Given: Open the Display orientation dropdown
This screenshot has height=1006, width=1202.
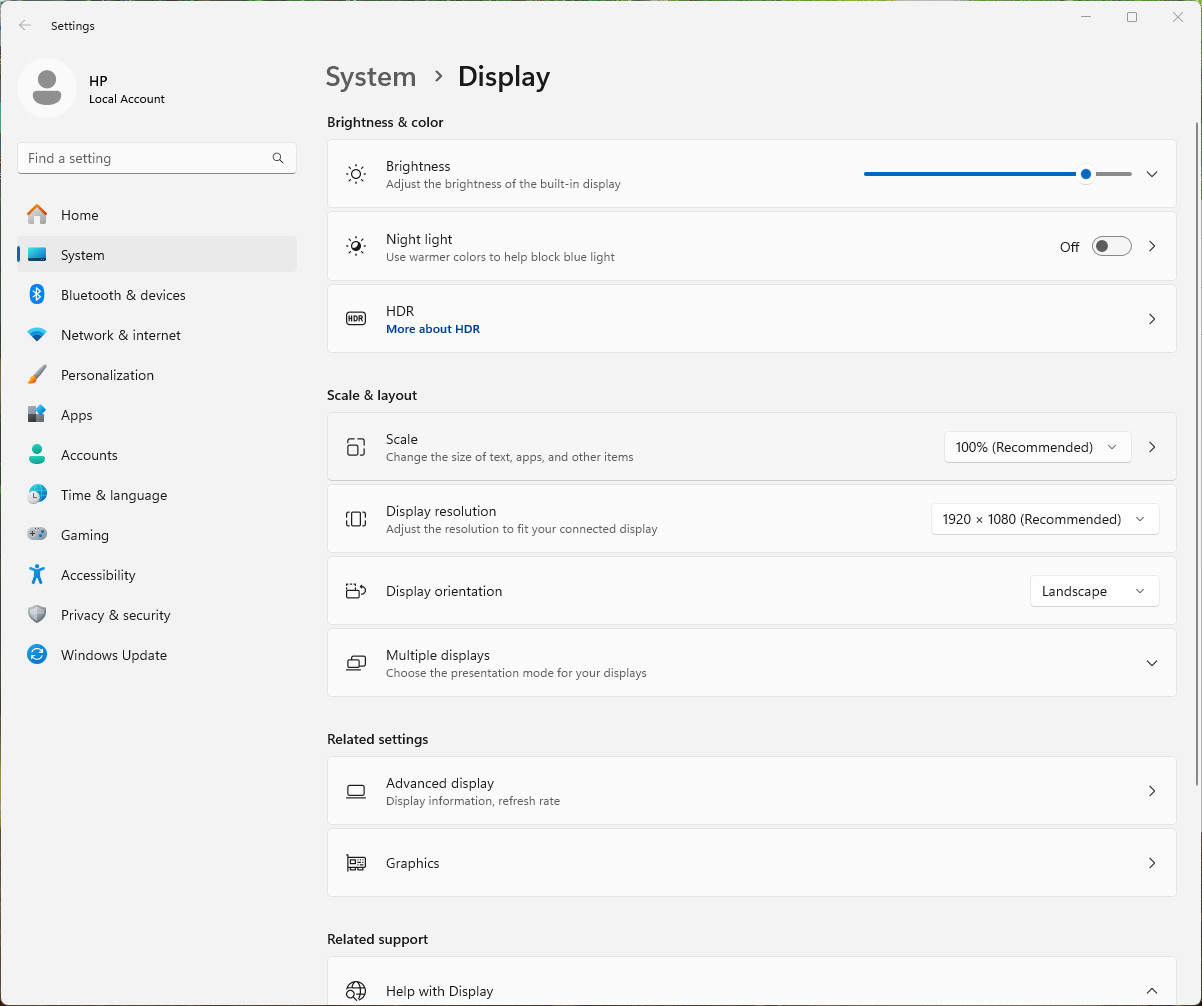Looking at the screenshot, I should 1094,591.
